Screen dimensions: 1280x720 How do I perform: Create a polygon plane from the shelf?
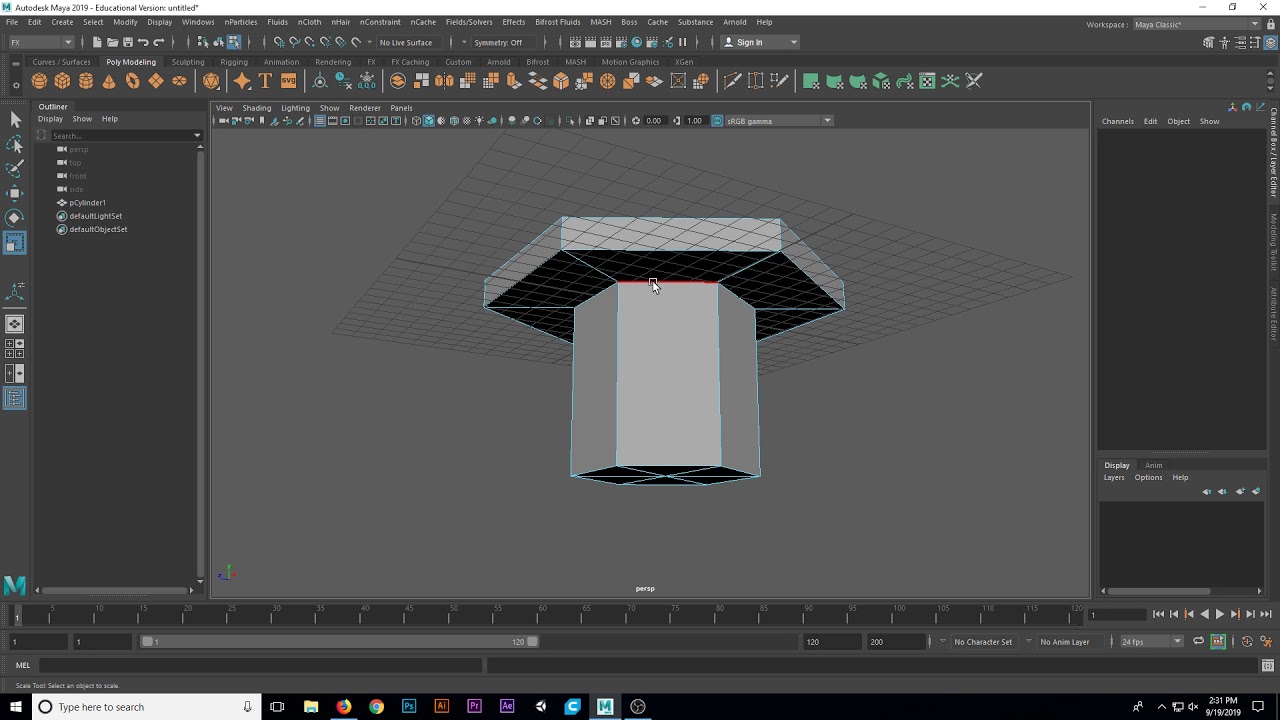pos(156,81)
